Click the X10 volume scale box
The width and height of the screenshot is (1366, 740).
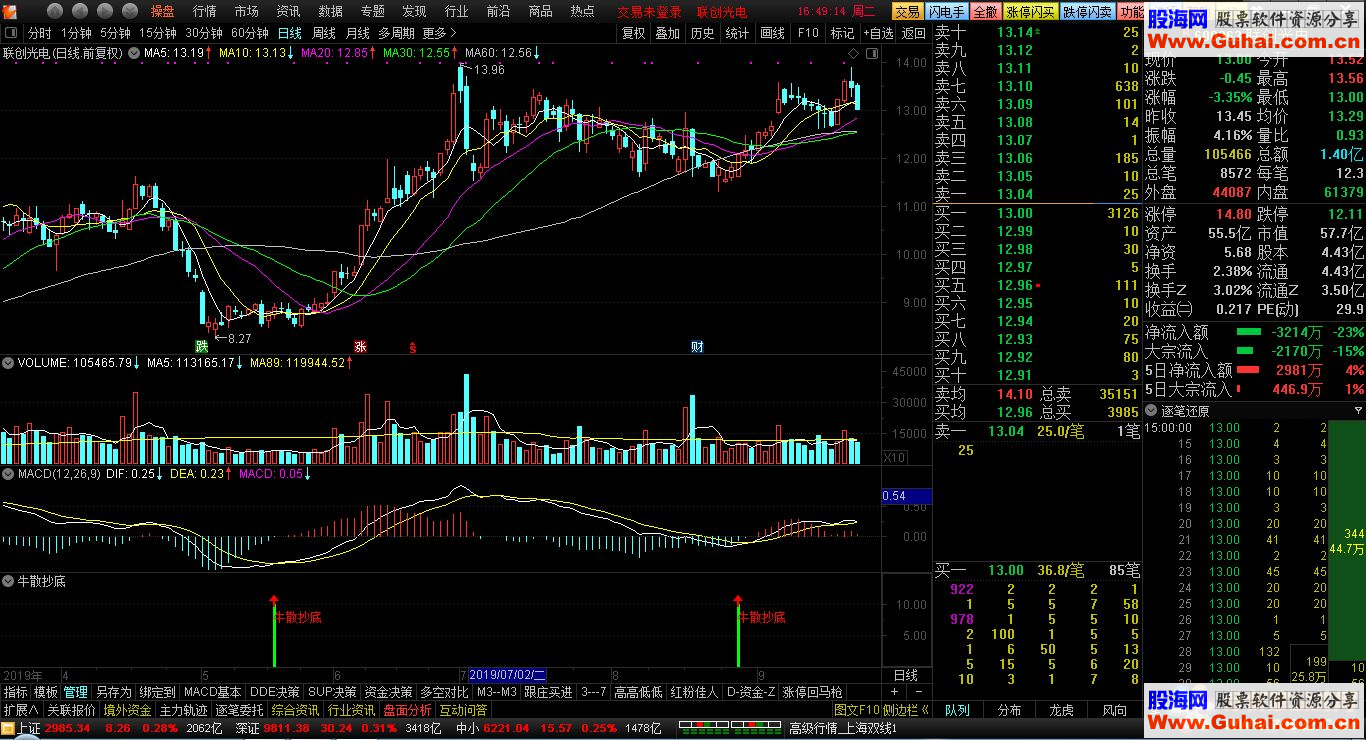coord(895,457)
